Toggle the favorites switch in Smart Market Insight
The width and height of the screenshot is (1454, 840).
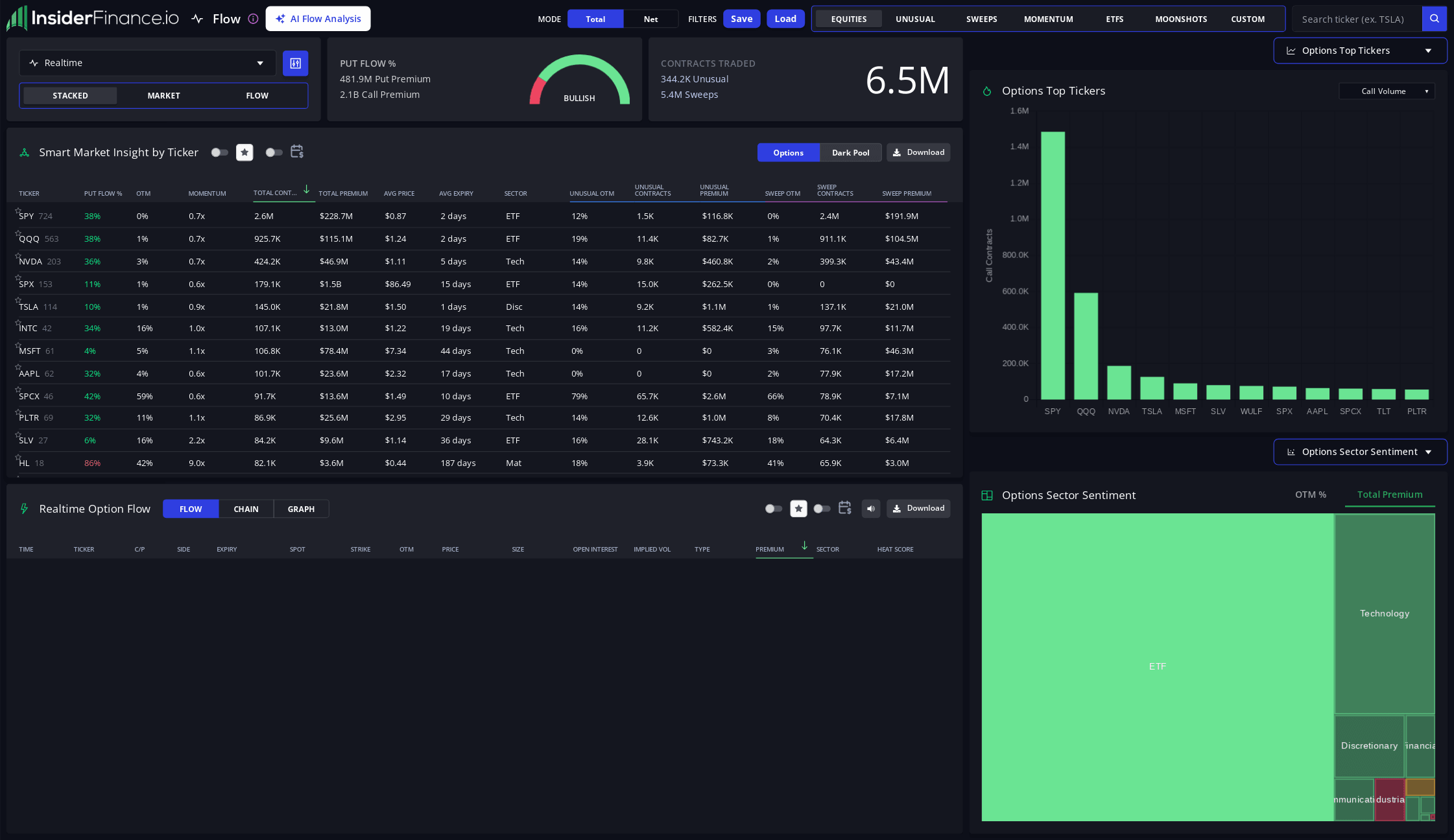(219, 152)
